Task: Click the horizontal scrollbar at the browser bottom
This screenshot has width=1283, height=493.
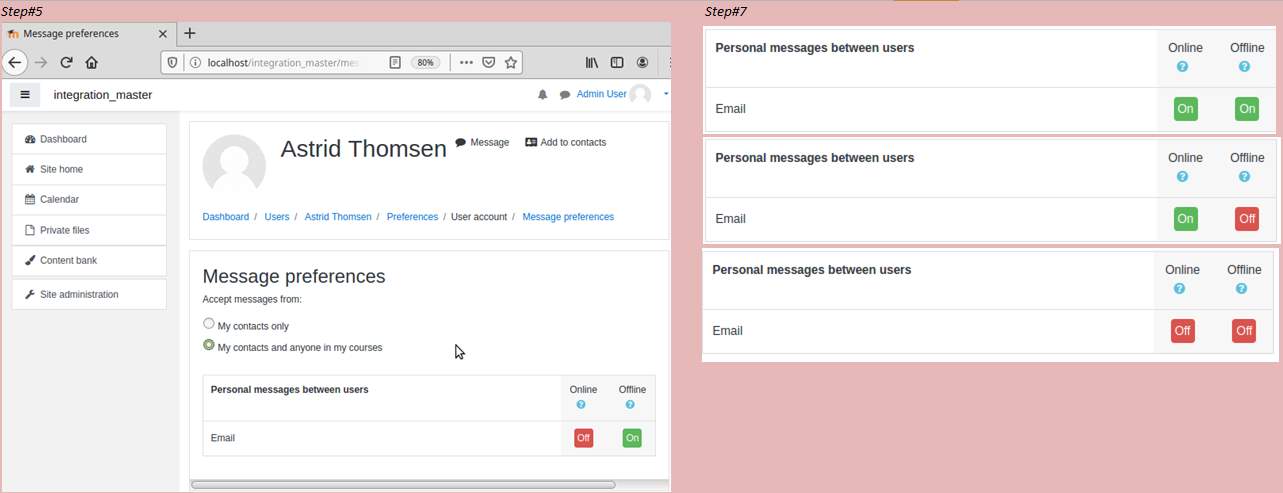Action: coord(403,485)
